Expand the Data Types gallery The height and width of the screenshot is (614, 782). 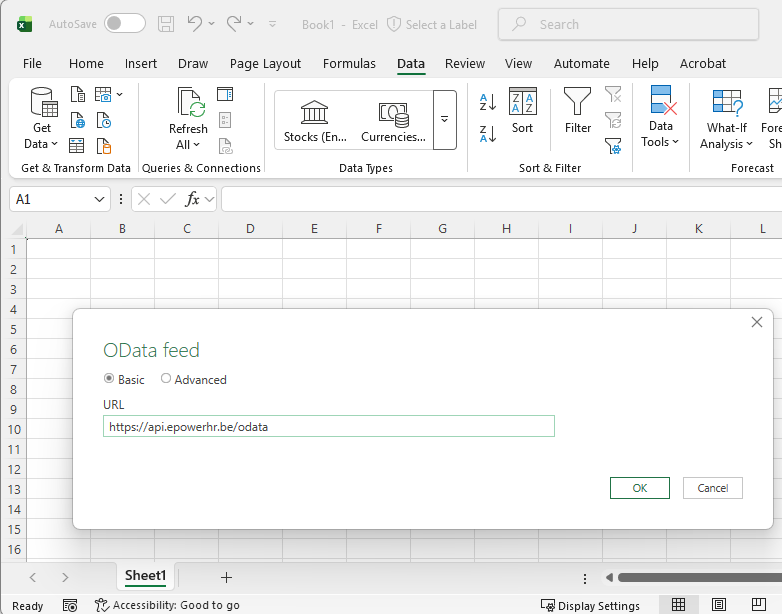pos(444,120)
